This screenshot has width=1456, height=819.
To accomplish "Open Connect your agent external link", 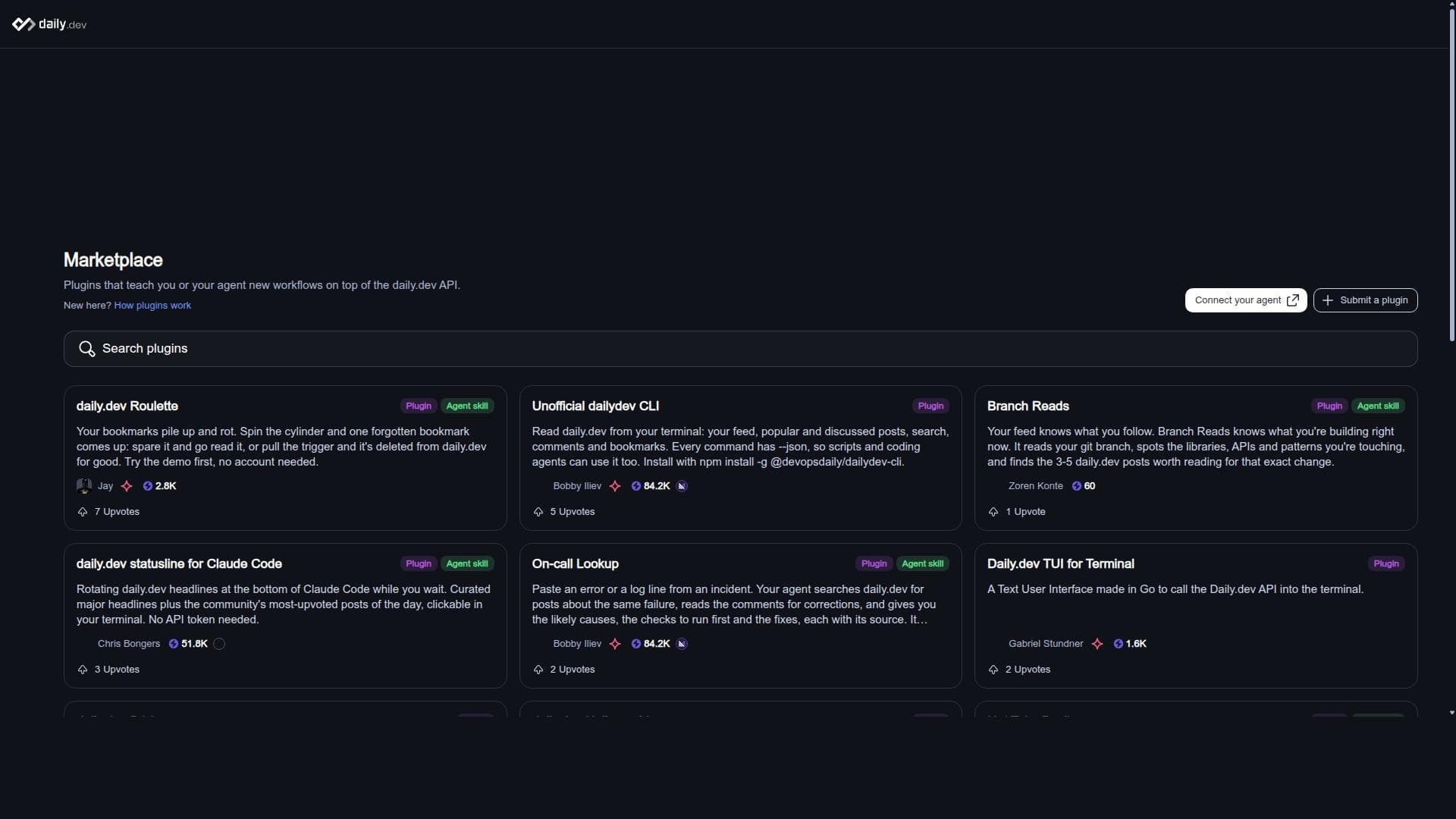I will (1246, 300).
